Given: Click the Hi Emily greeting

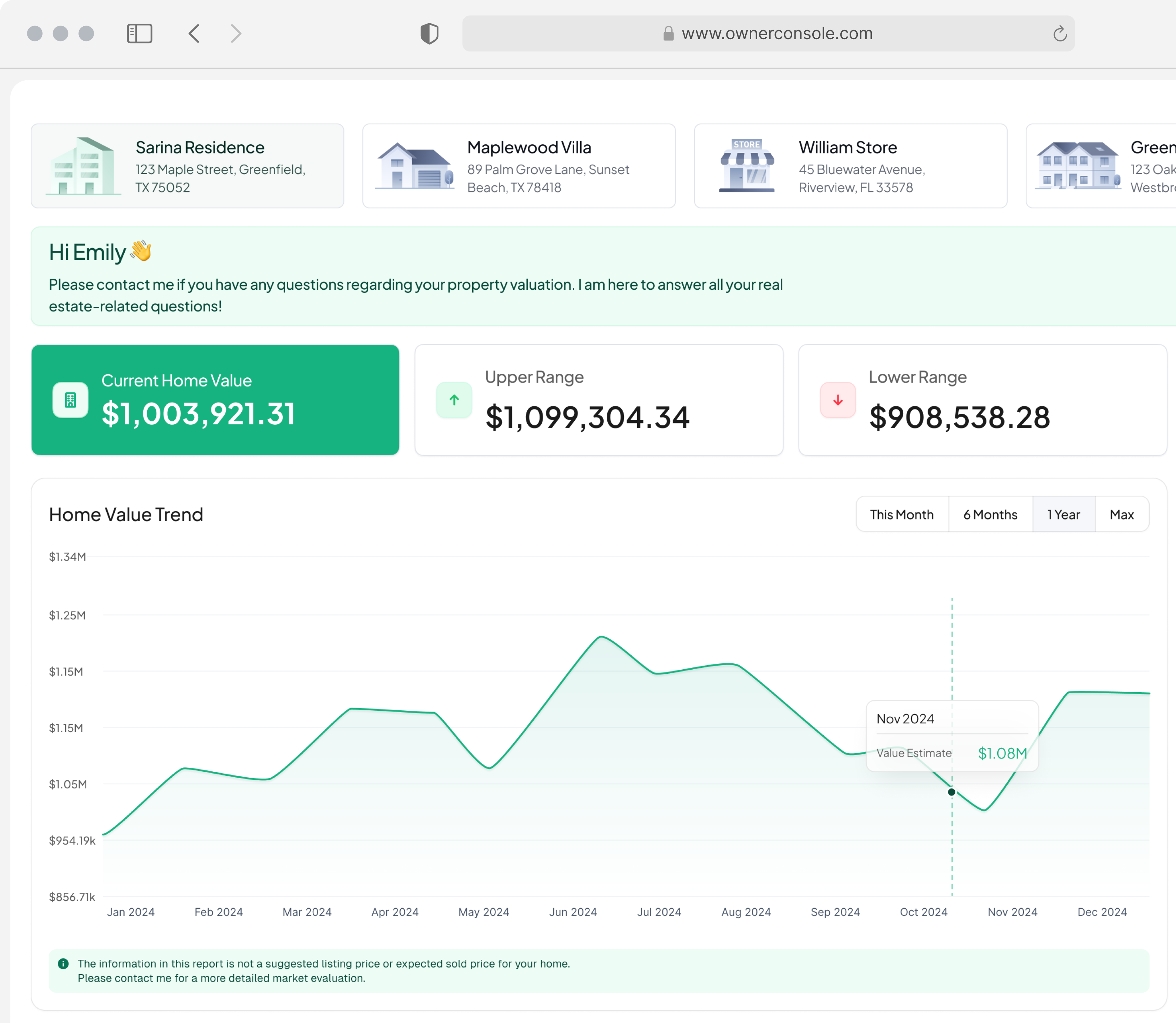Looking at the screenshot, I should click(x=87, y=252).
